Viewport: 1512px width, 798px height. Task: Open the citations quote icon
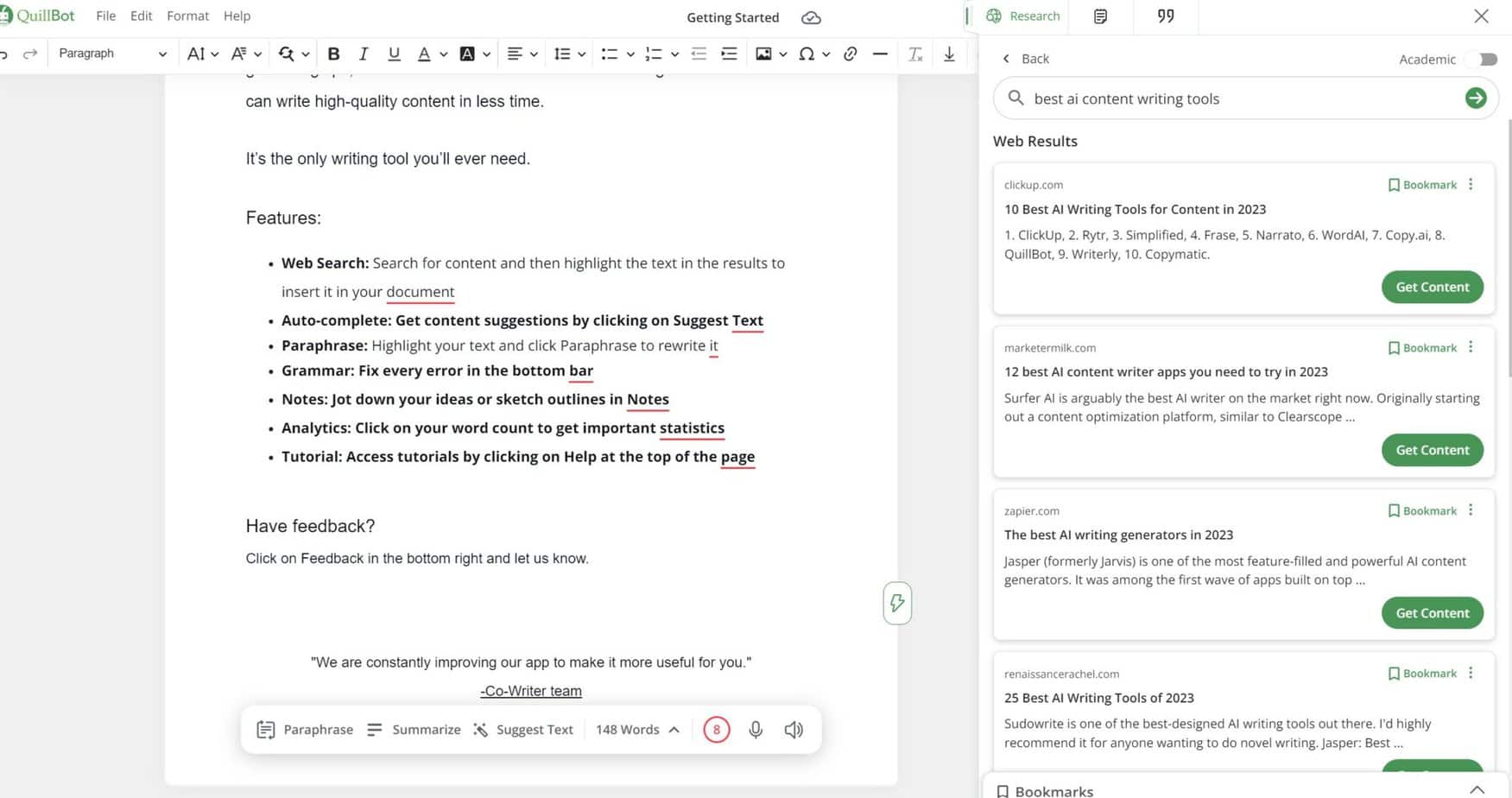click(x=1166, y=16)
